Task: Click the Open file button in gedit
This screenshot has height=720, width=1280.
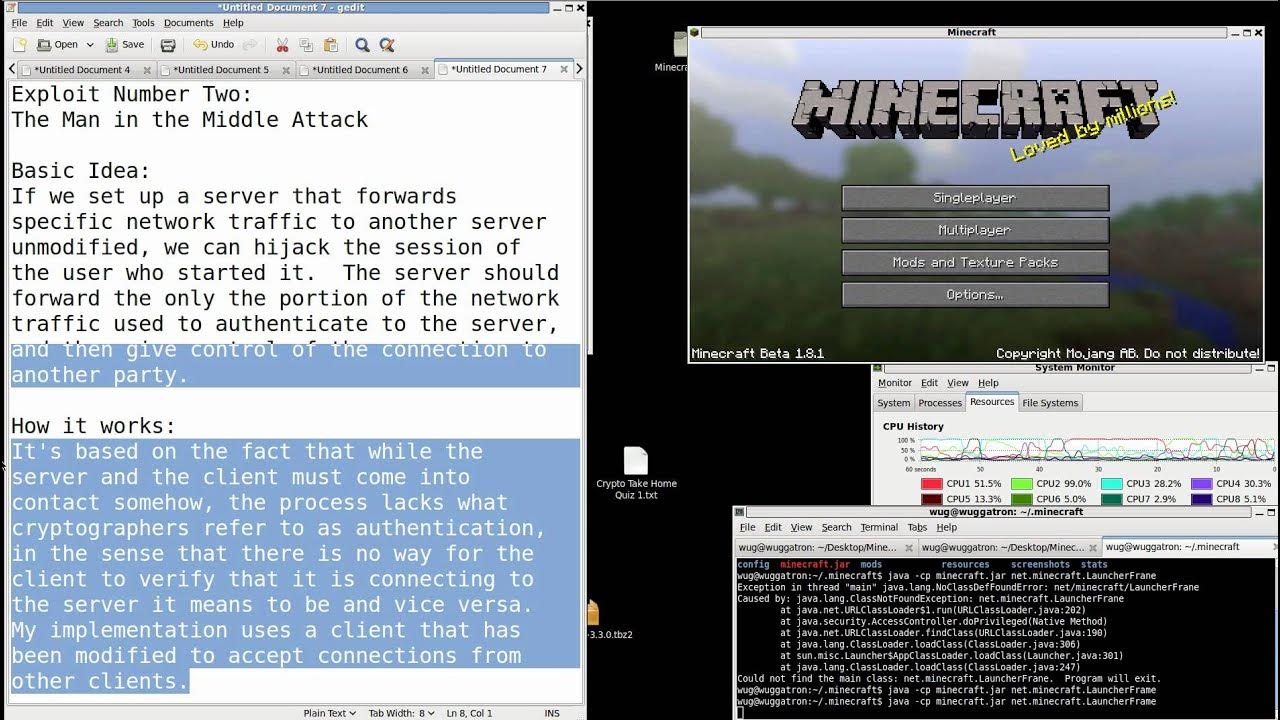Action: (57, 45)
